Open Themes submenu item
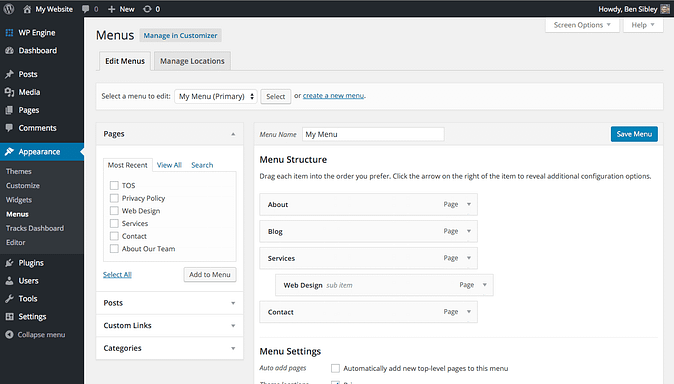Image resolution: width=674 pixels, height=384 pixels. (x=19, y=171)
